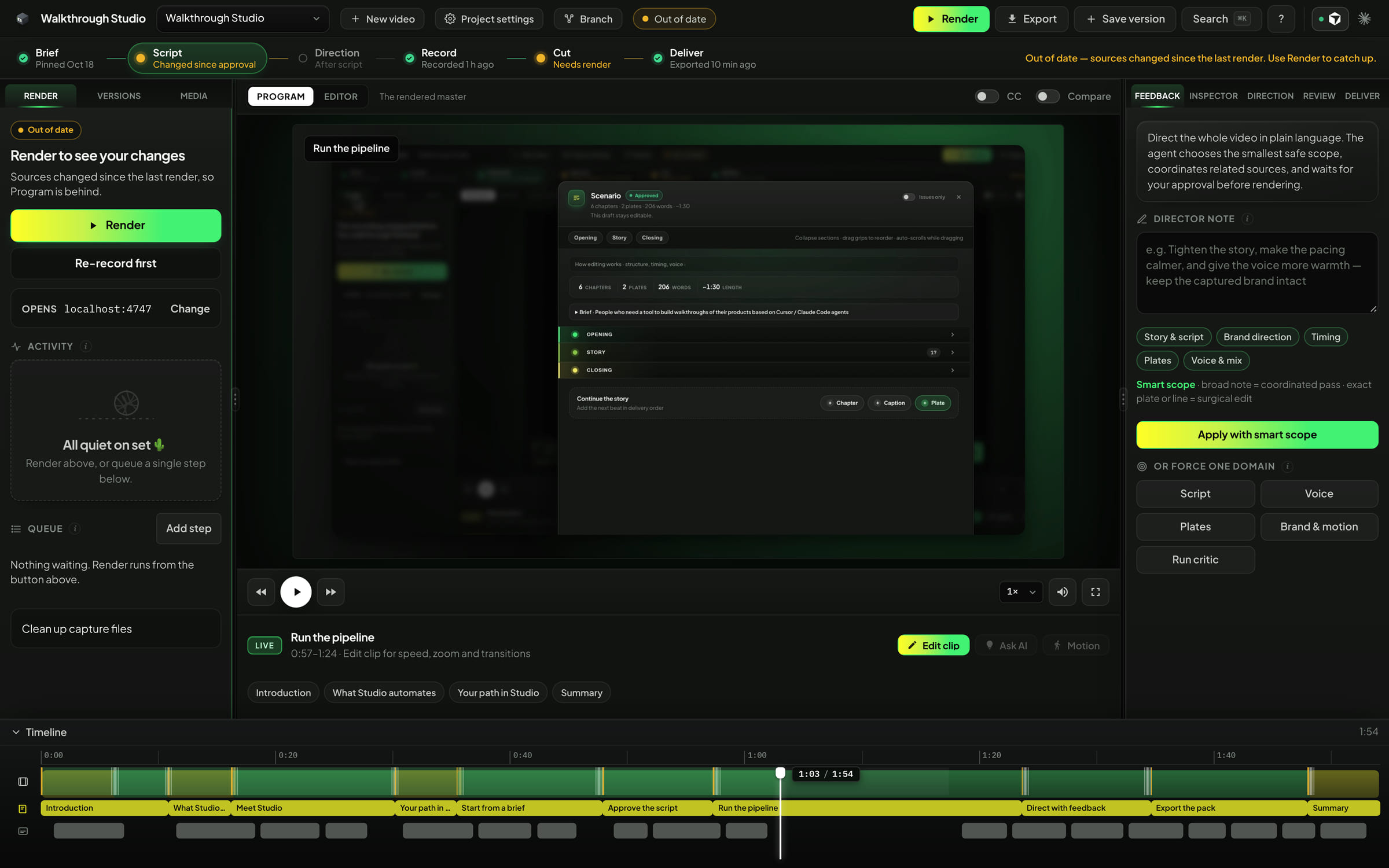Screen dimensions: 1389x868
Task: Select the caption track icon in timeline
Action: coord(23,831)
